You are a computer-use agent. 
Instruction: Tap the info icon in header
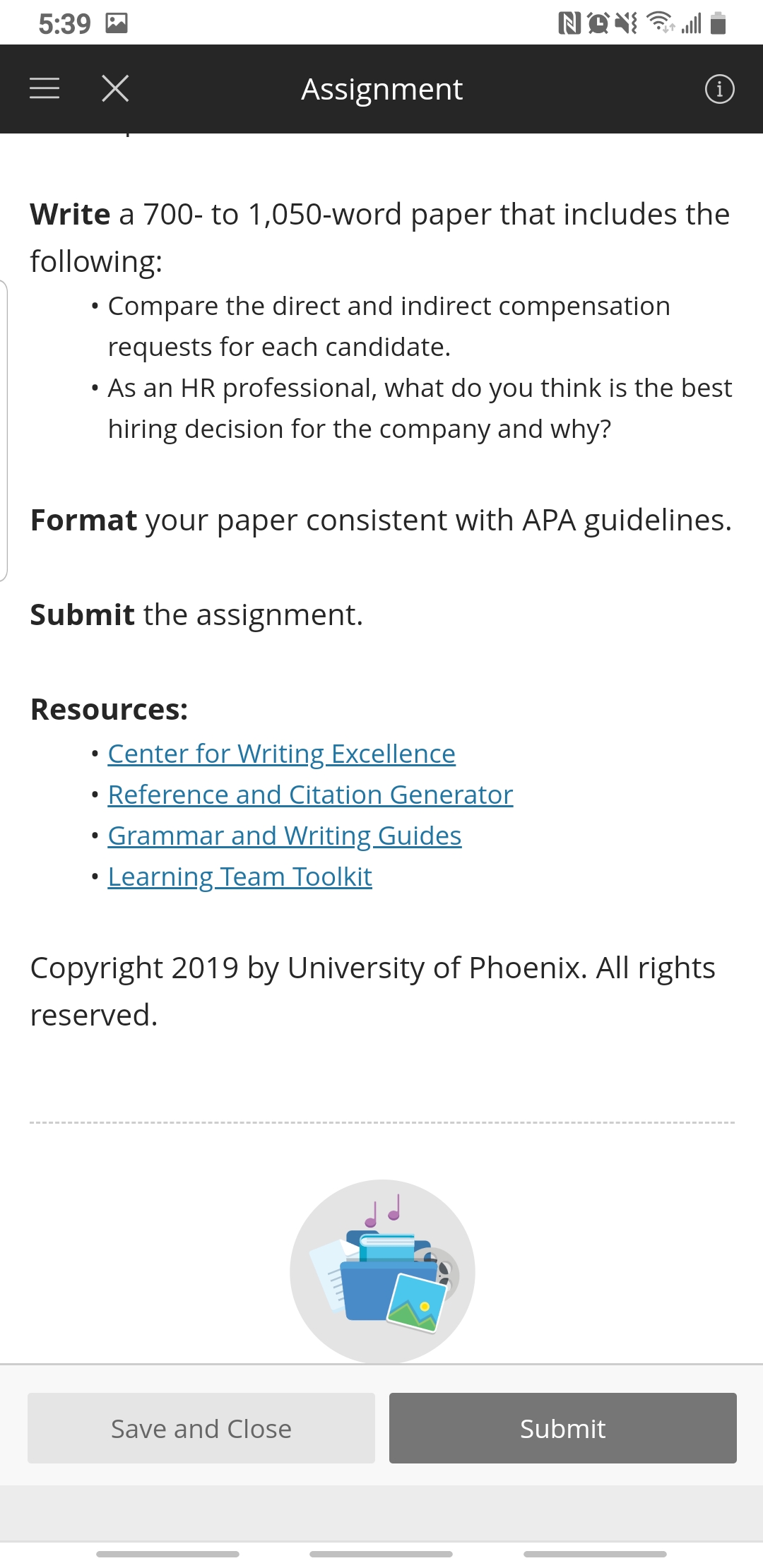point(719,89)
